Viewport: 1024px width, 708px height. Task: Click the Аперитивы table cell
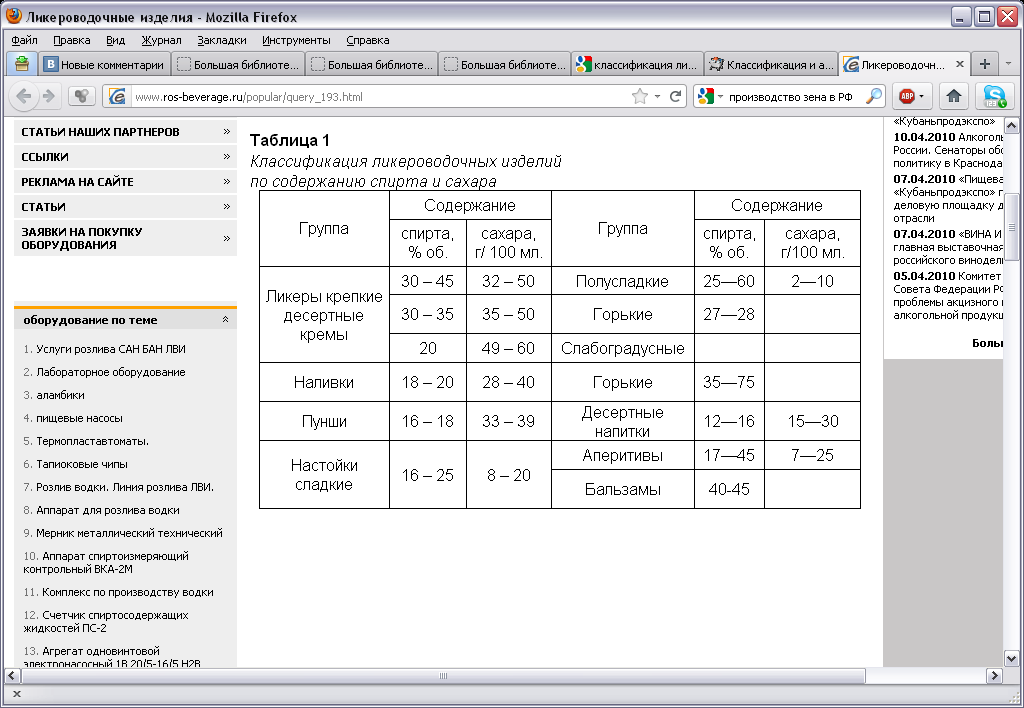pyautogui.click(x=622, y=455)
